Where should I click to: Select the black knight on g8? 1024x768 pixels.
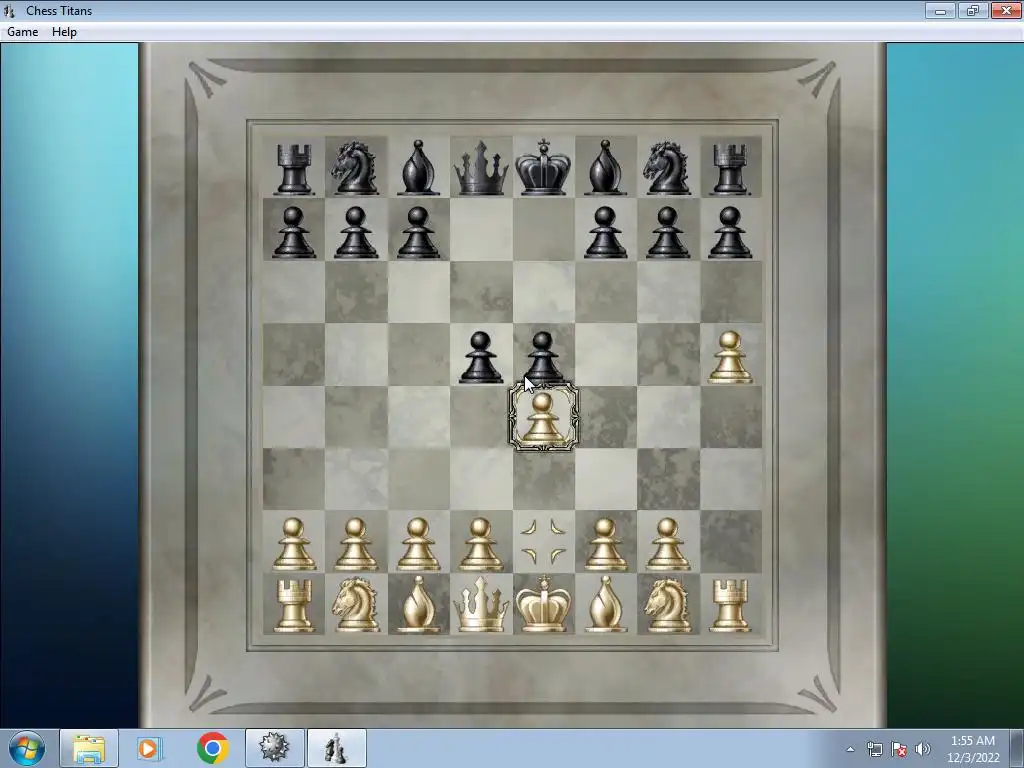tap(667, 168)
